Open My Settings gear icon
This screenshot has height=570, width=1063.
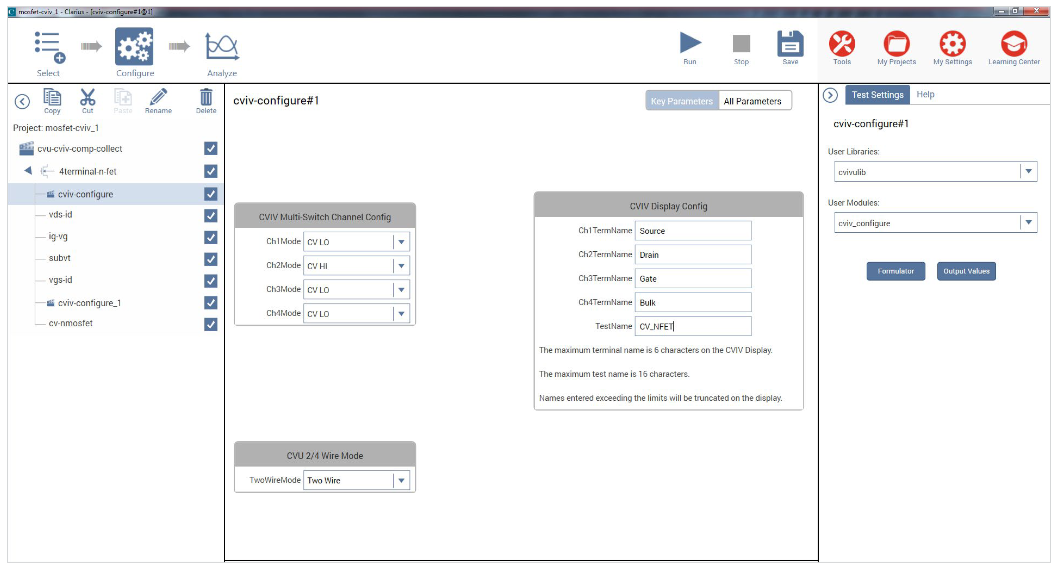952,43
